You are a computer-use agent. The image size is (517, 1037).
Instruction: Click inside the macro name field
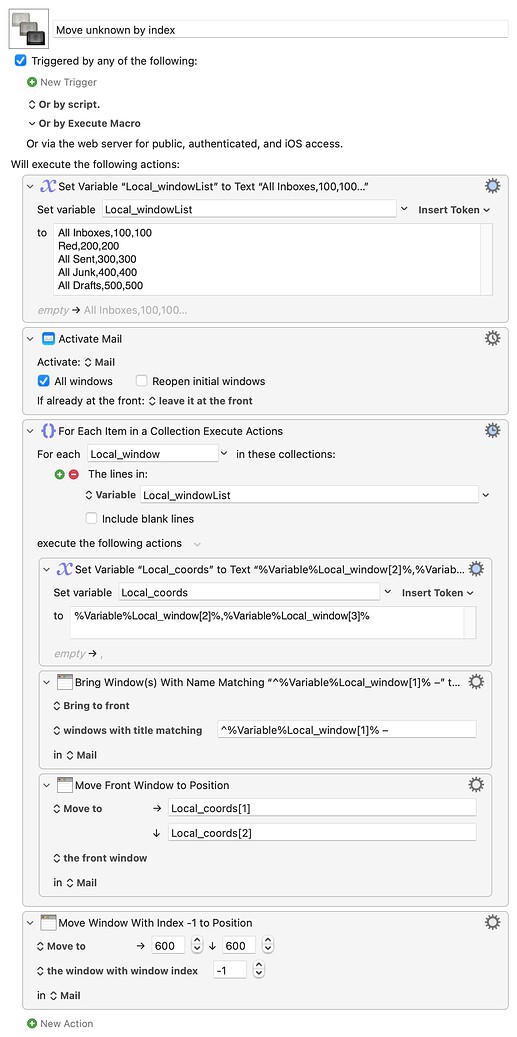(281, 29)
